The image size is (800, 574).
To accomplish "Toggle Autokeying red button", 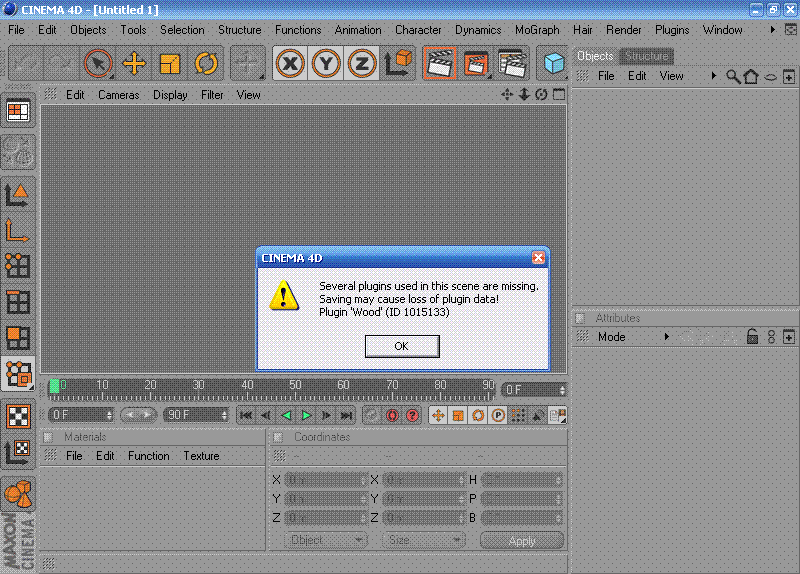I will point(392,415).
